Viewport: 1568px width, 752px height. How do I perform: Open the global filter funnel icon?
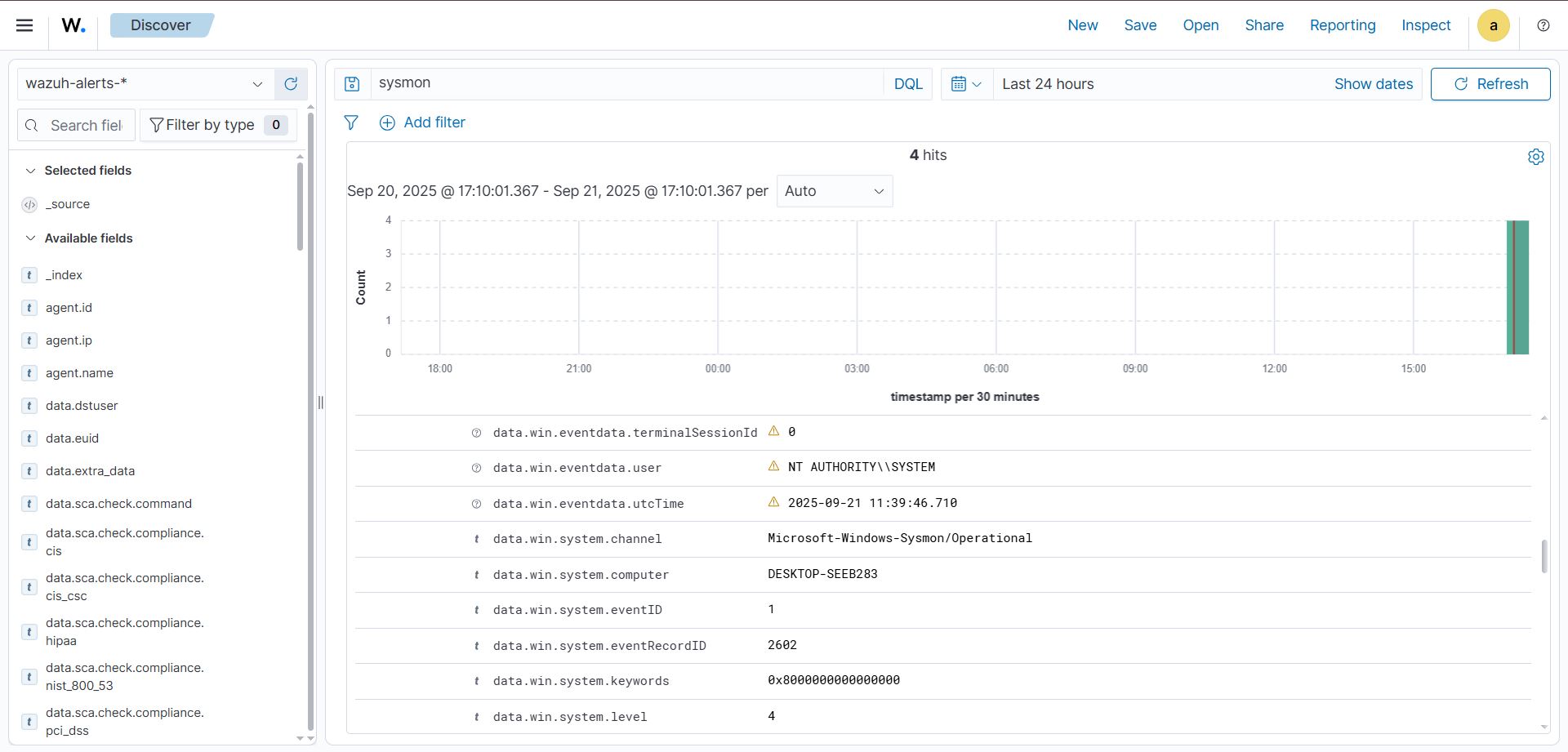(351, 122)
